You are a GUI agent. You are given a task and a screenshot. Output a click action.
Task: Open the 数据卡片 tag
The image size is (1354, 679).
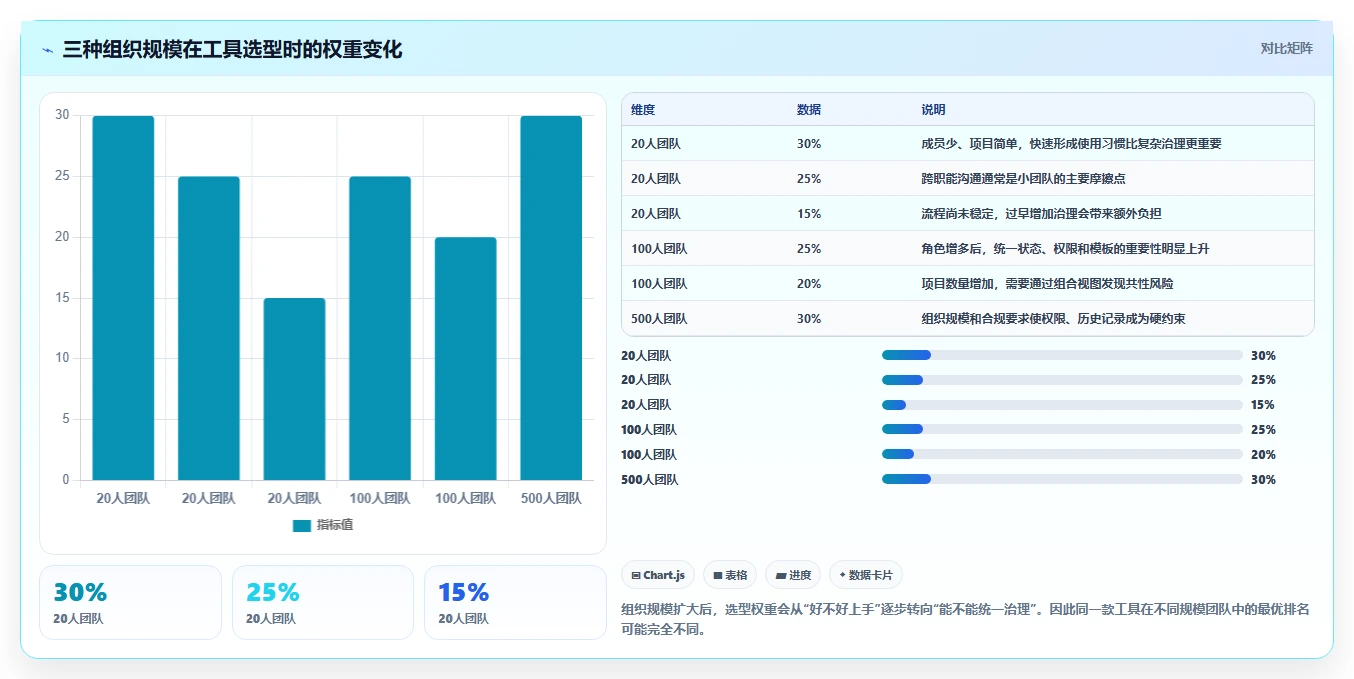(x=866, y=575)
